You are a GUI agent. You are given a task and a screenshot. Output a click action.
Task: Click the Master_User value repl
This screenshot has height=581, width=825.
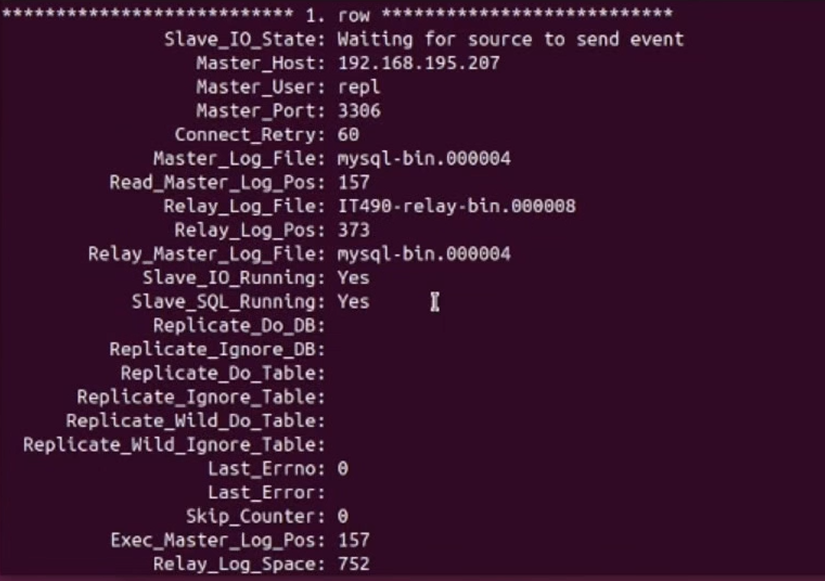pos(359,87)
